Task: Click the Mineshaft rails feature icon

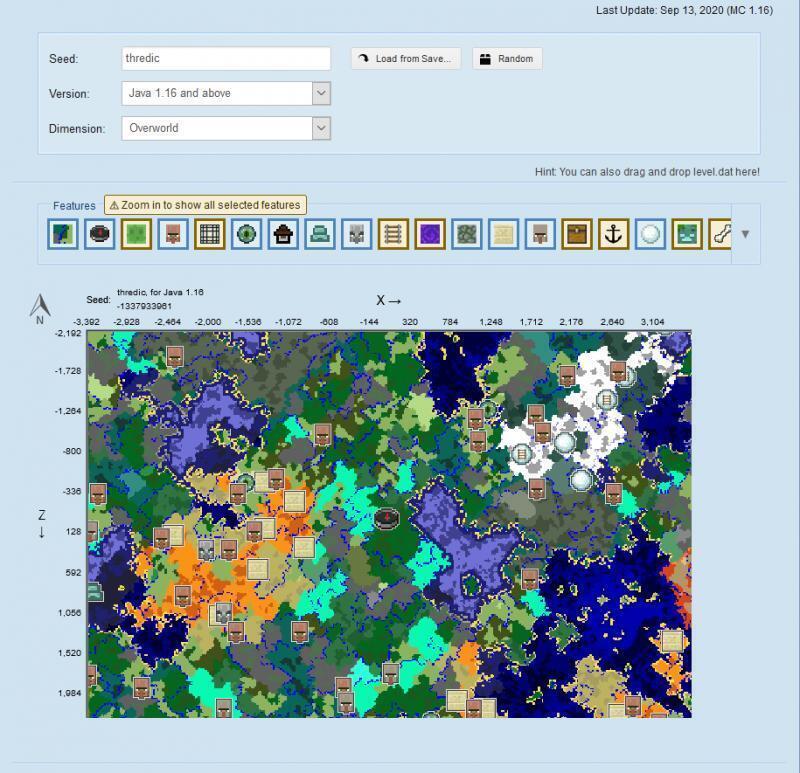Action: (x=393, y=234)
